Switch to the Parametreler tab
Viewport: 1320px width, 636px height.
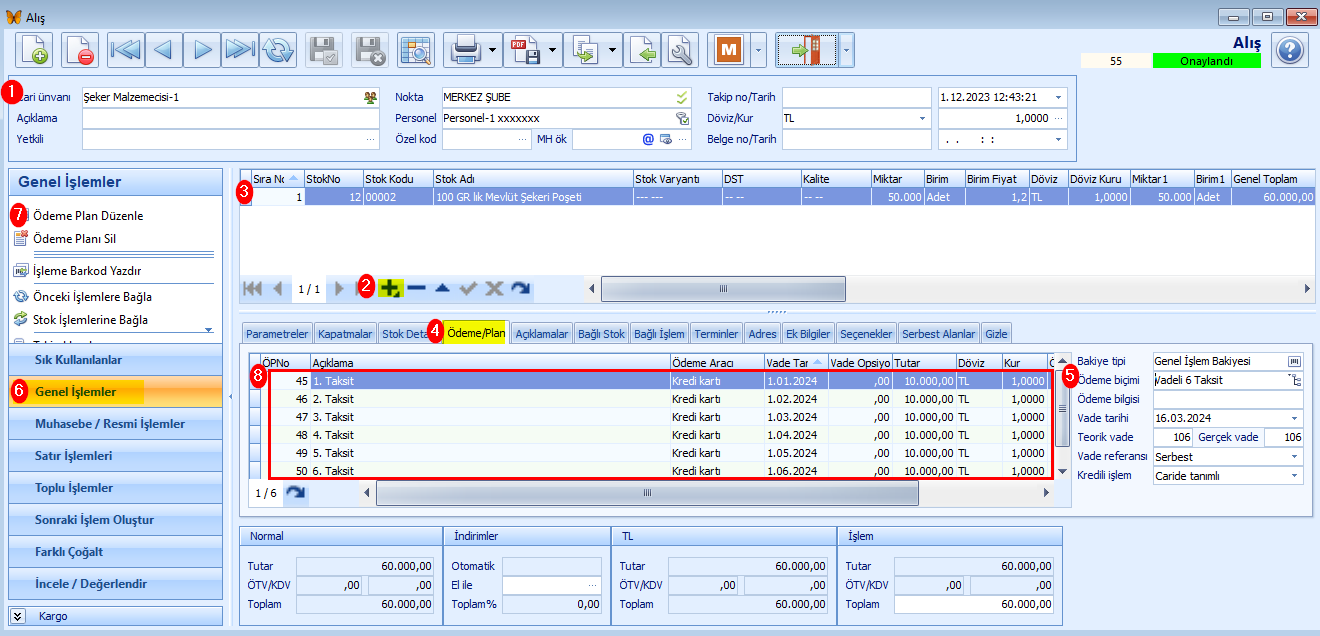(x=277, y=334)
